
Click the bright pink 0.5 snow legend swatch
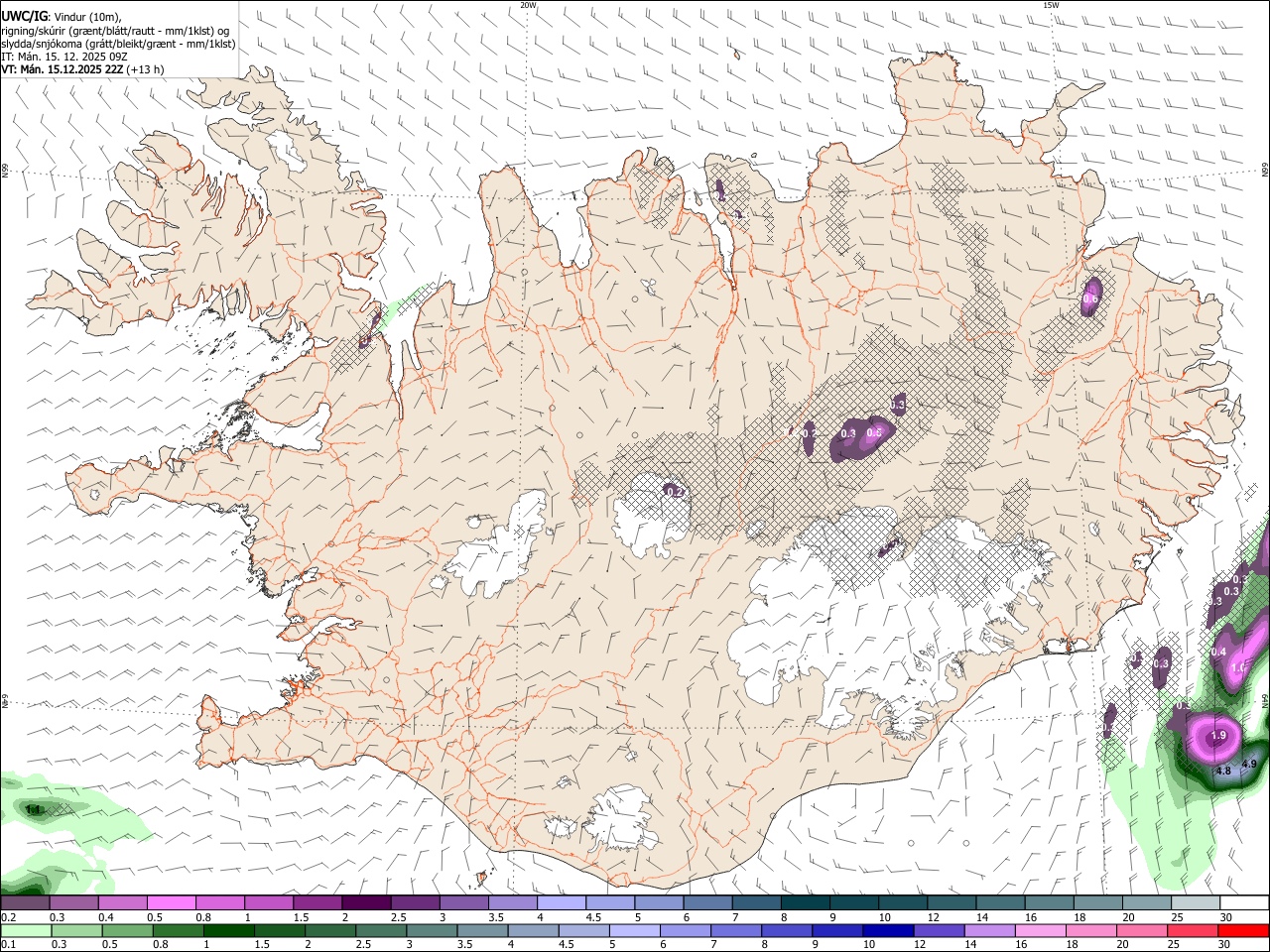[171, 902]
